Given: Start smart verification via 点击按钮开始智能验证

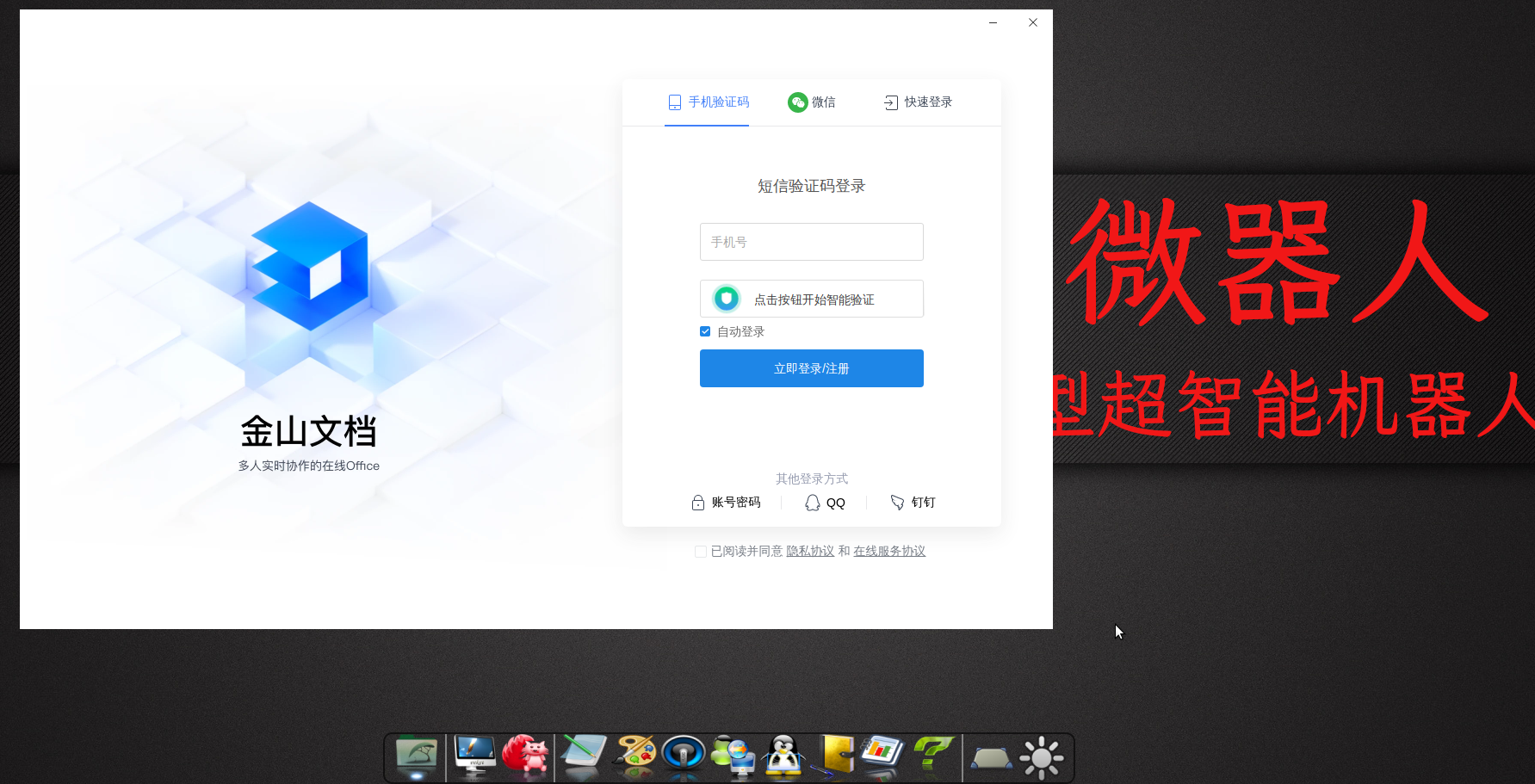Looking at the screenshot, I should [811, 299].
